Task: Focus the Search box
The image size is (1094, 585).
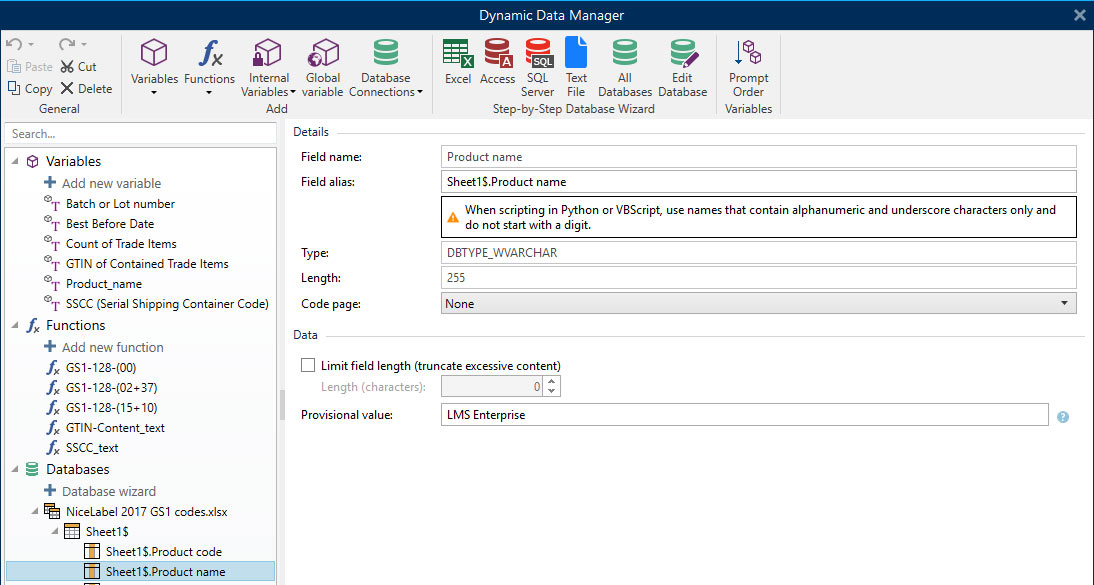Action: pos(140,133)
